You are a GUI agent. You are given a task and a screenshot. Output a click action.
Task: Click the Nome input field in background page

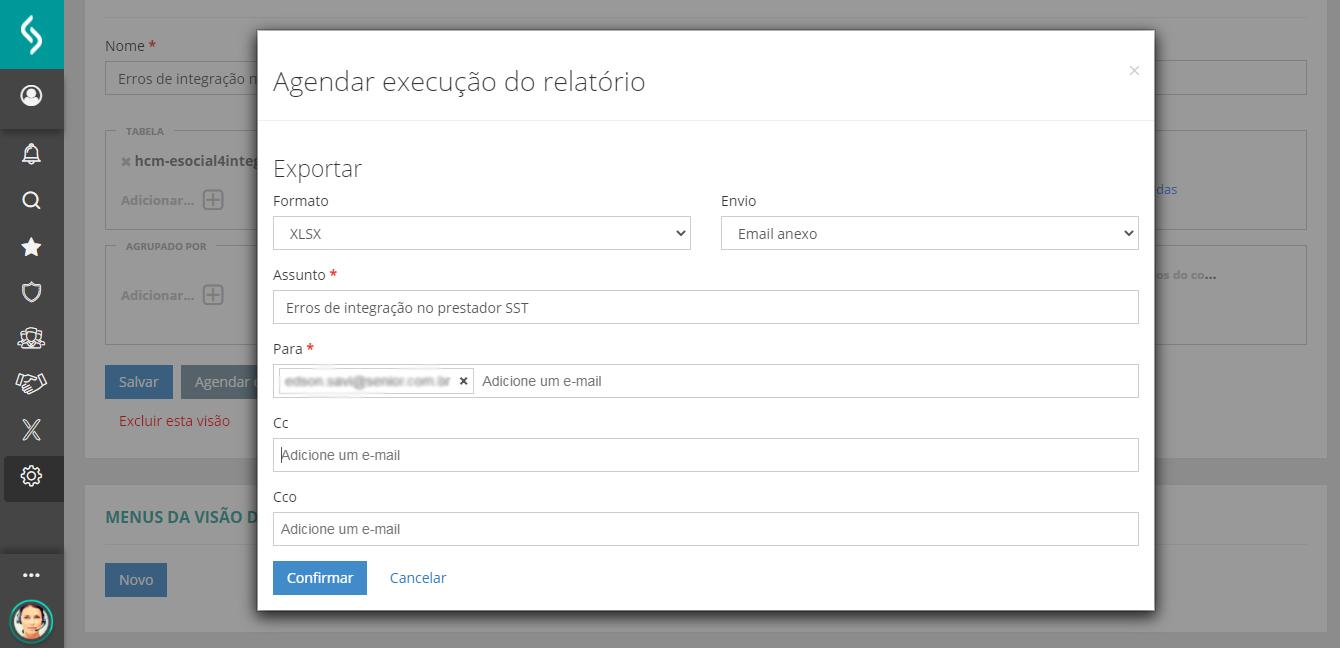[181, 78]
